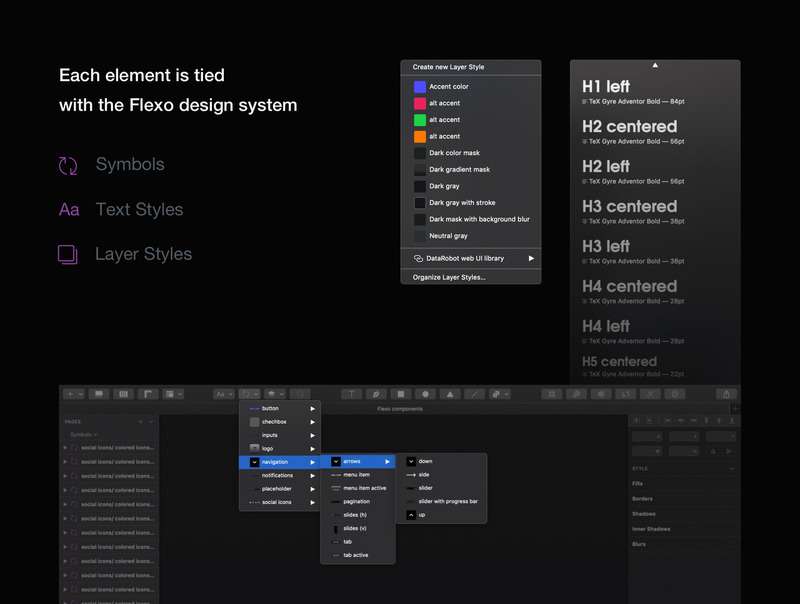The width and height of the screenshot is (800, 604).
Task: Select 'pagination' from the navigation submenu
Action: point(356,501)
